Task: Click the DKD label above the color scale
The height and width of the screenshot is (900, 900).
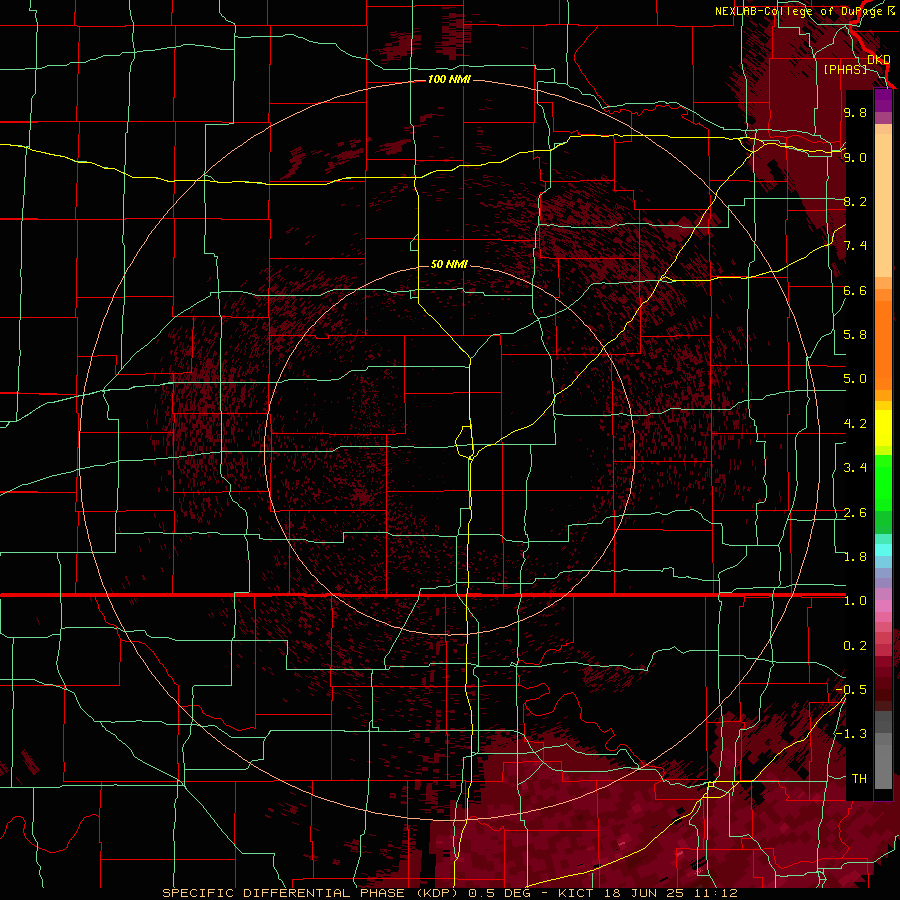Action: (x=879, y=59)
